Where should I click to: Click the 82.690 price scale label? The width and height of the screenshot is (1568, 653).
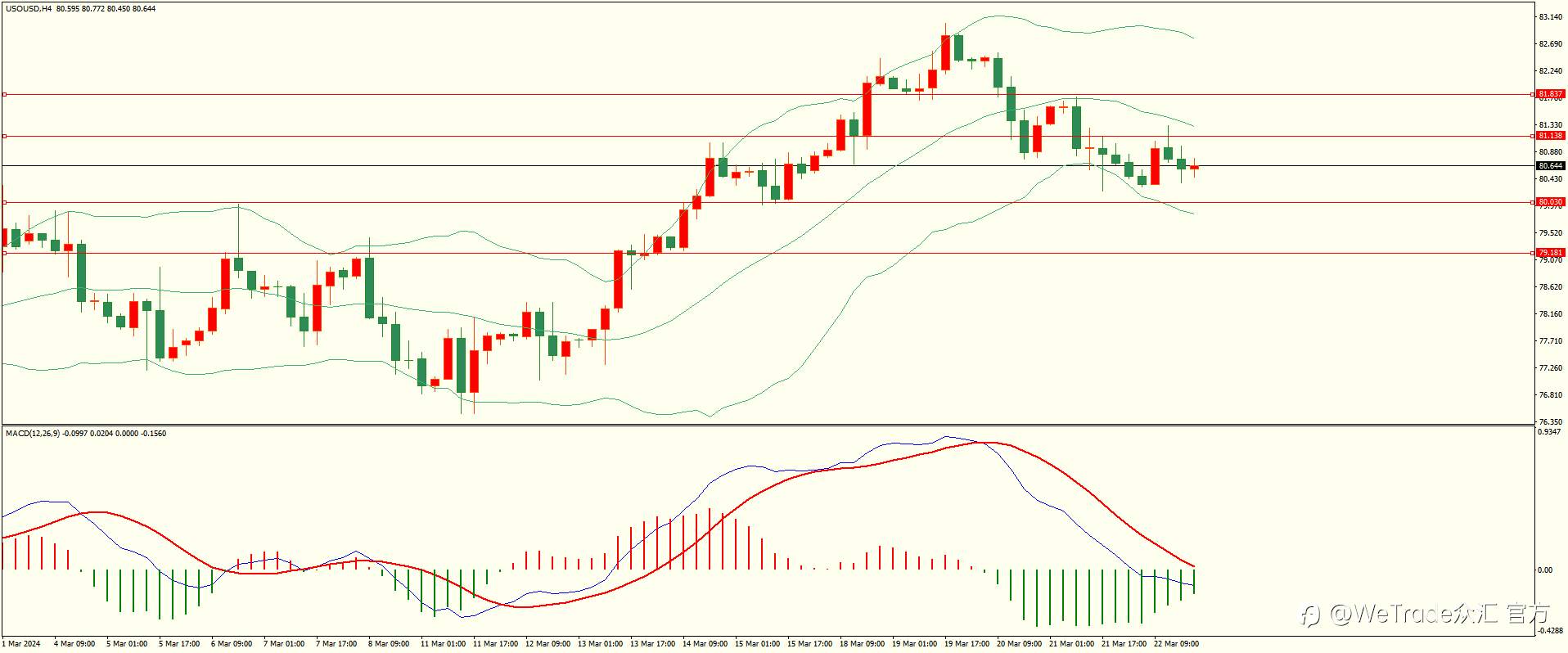coord(1550,44)
